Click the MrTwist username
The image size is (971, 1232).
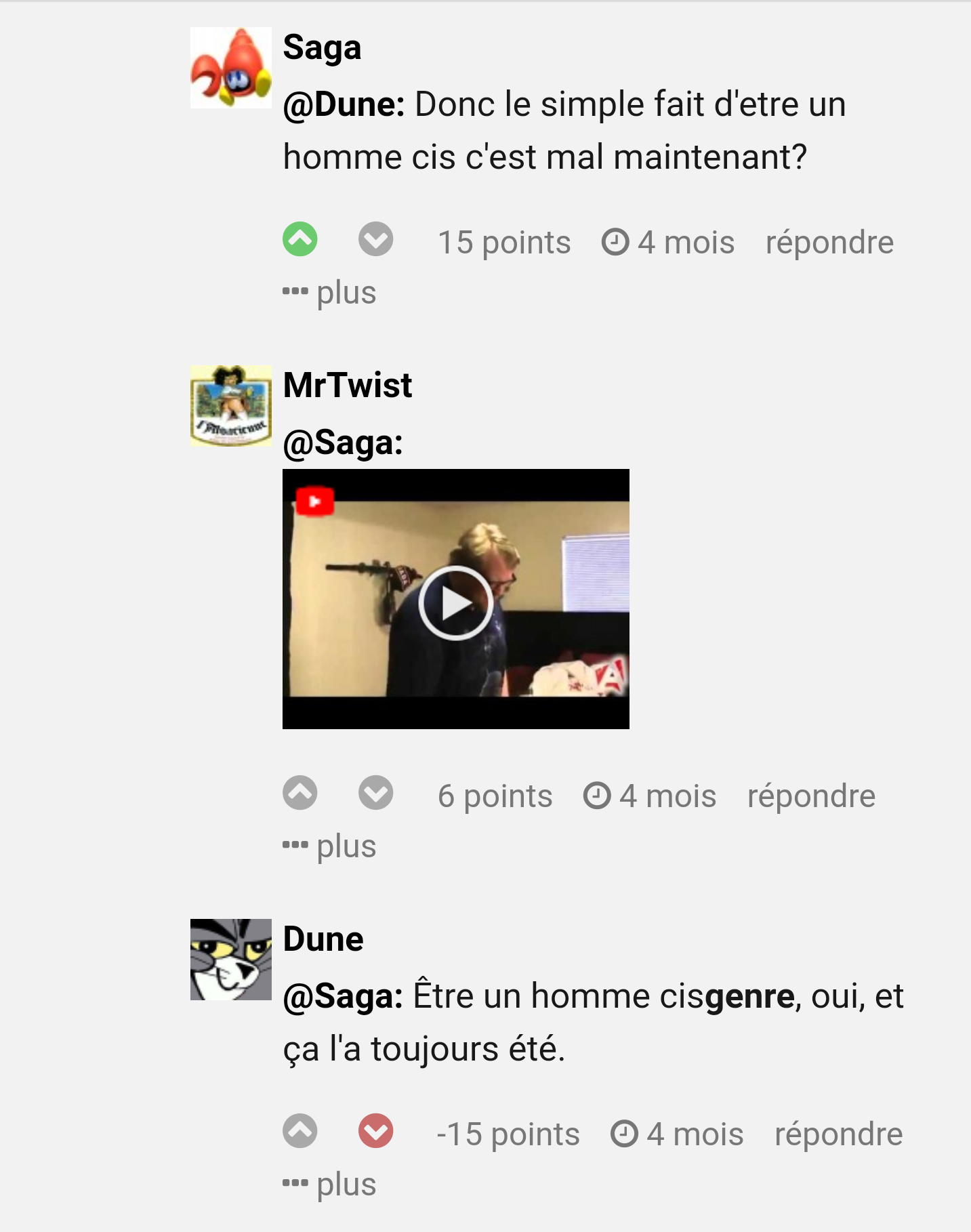pyautogui.click(x=348, y=385)
